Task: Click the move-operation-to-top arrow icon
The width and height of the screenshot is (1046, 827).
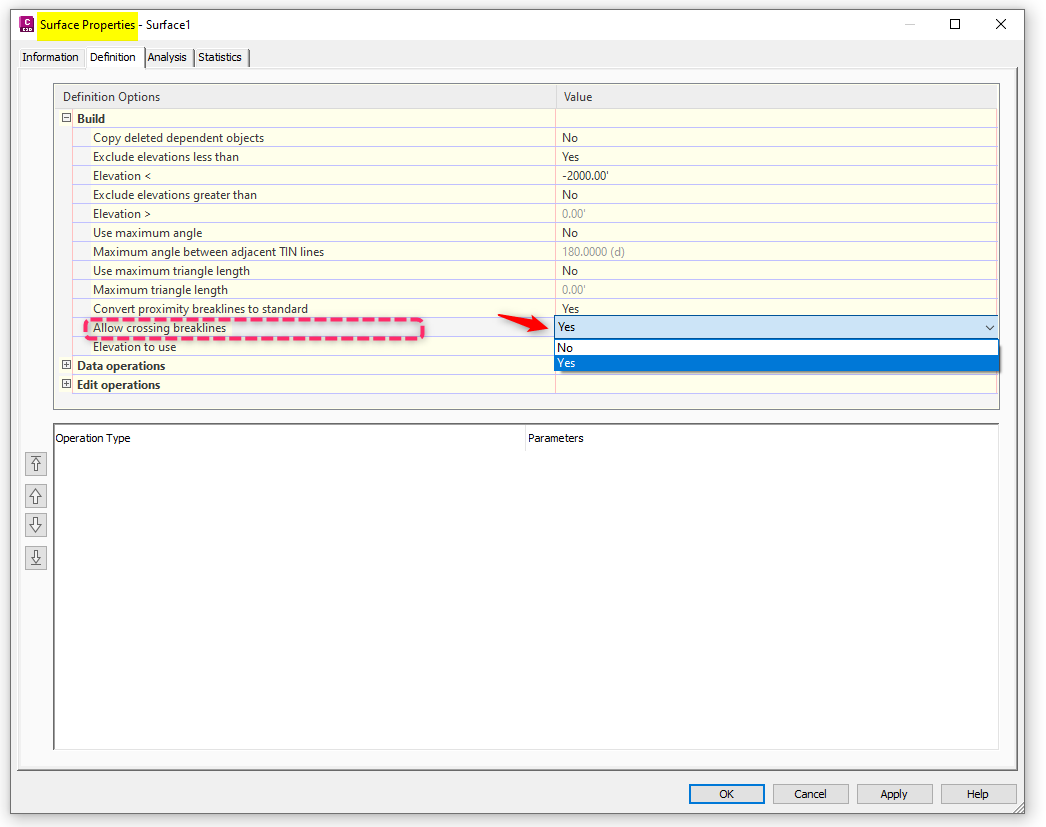Action: click(x=36, y=464)
